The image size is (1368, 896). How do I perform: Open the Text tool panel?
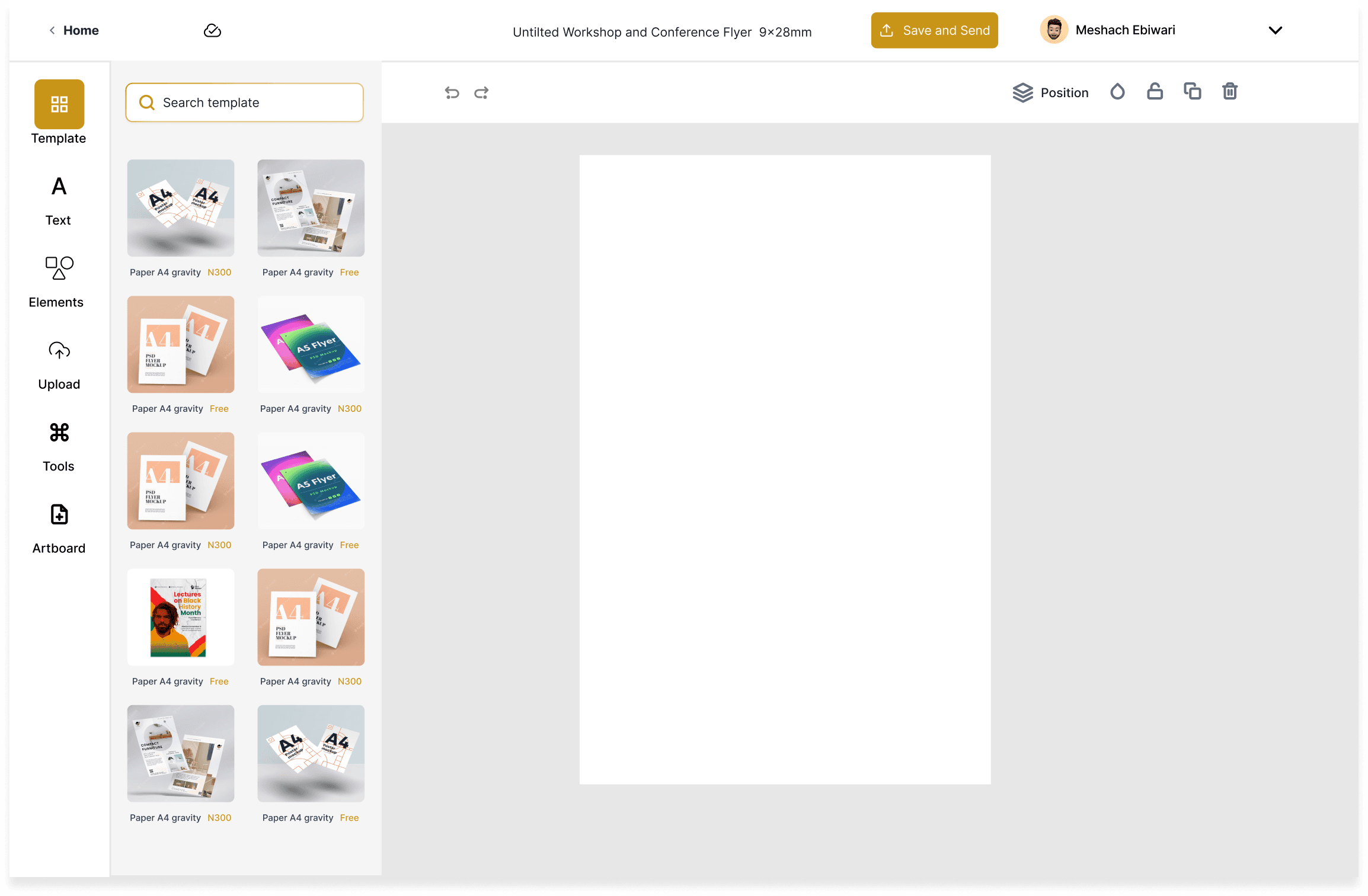59,201
